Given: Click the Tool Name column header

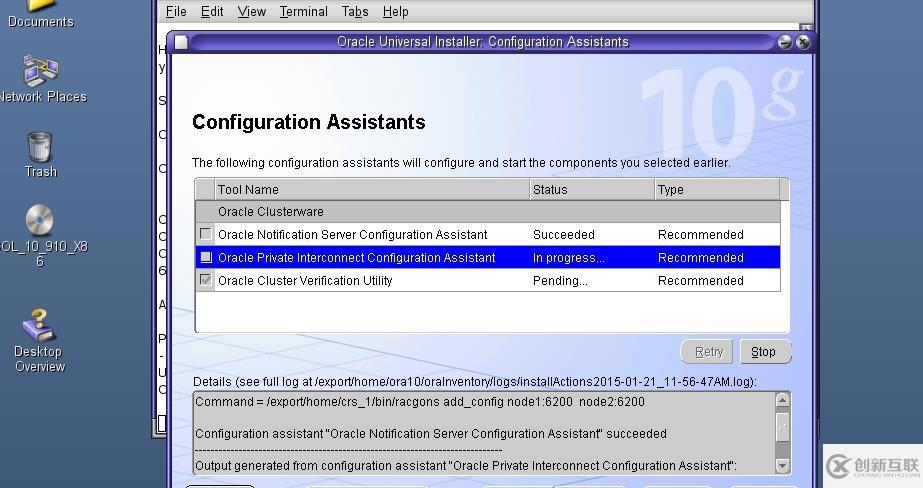Looking at the screenshot, I should pos(372,190).
